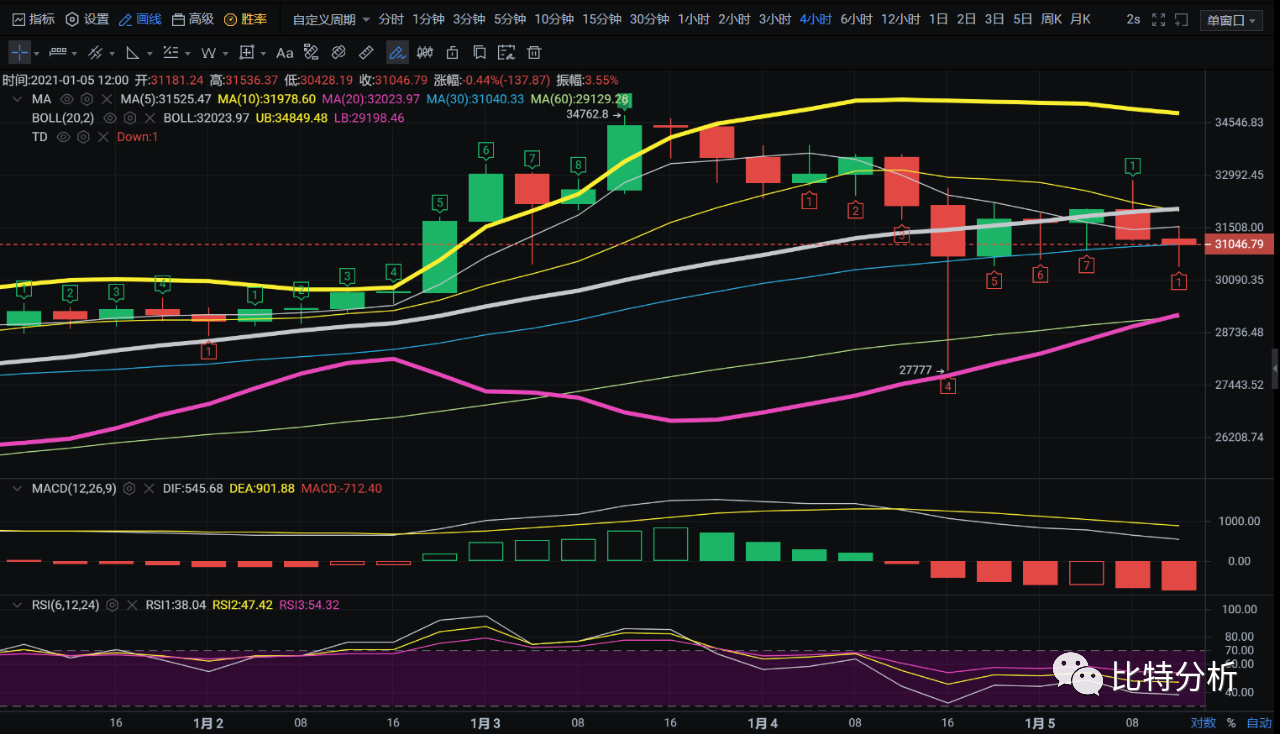Open the 设置 settings button
Screen dimensions: 1280x734
tap(87, 19)
